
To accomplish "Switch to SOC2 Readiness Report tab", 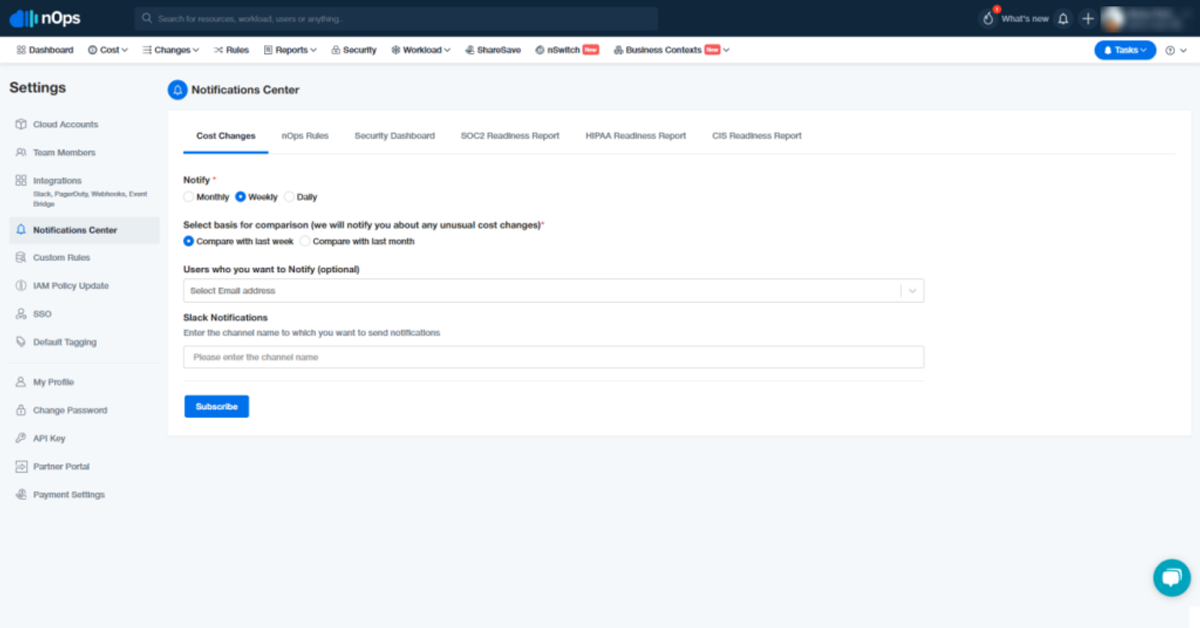I will (510, 136).
